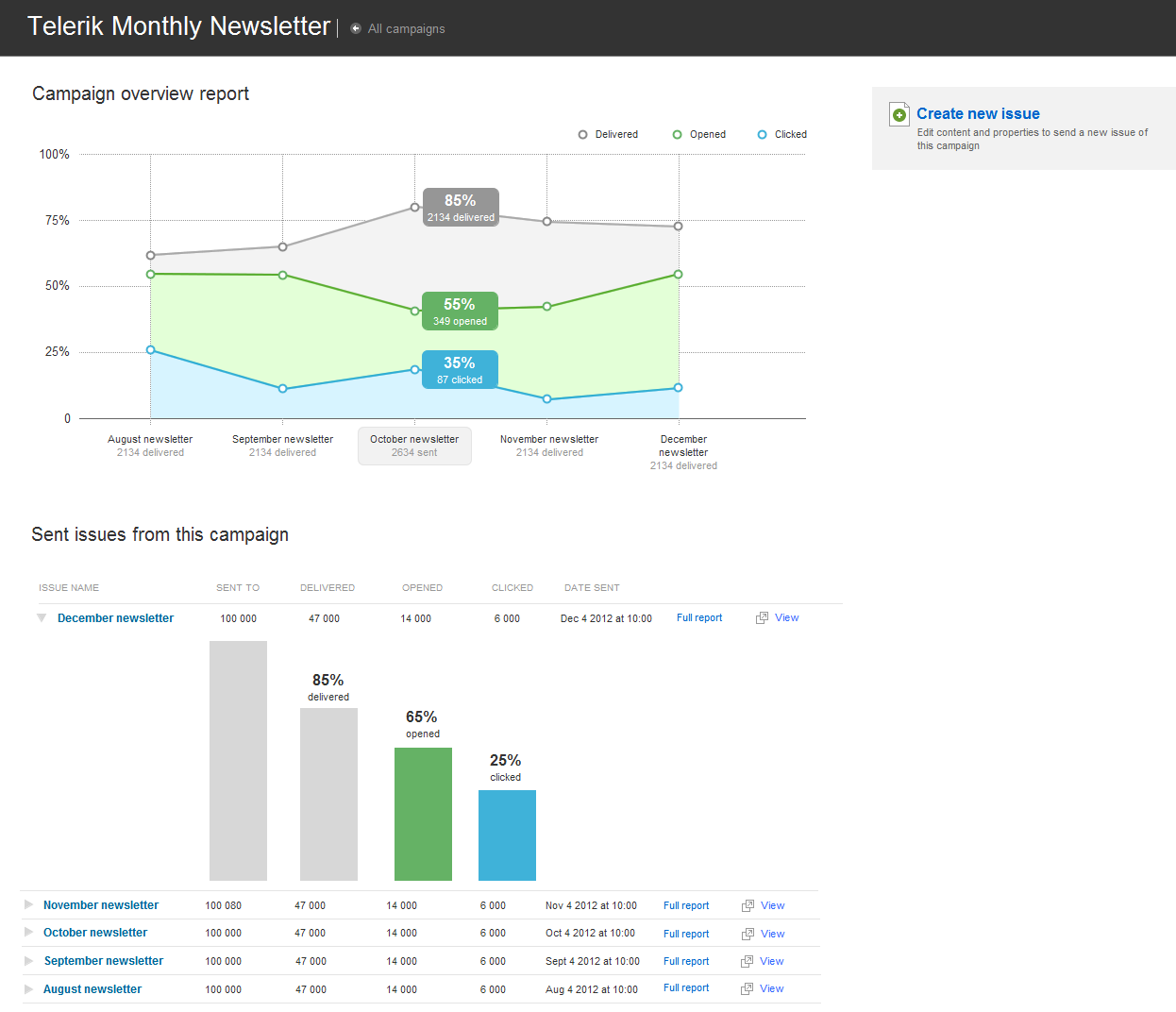The height and width of the screenshot is (1012, 1176).
Task: Click the October newsletter View popup icon
Action: click(x=748, y=935)
